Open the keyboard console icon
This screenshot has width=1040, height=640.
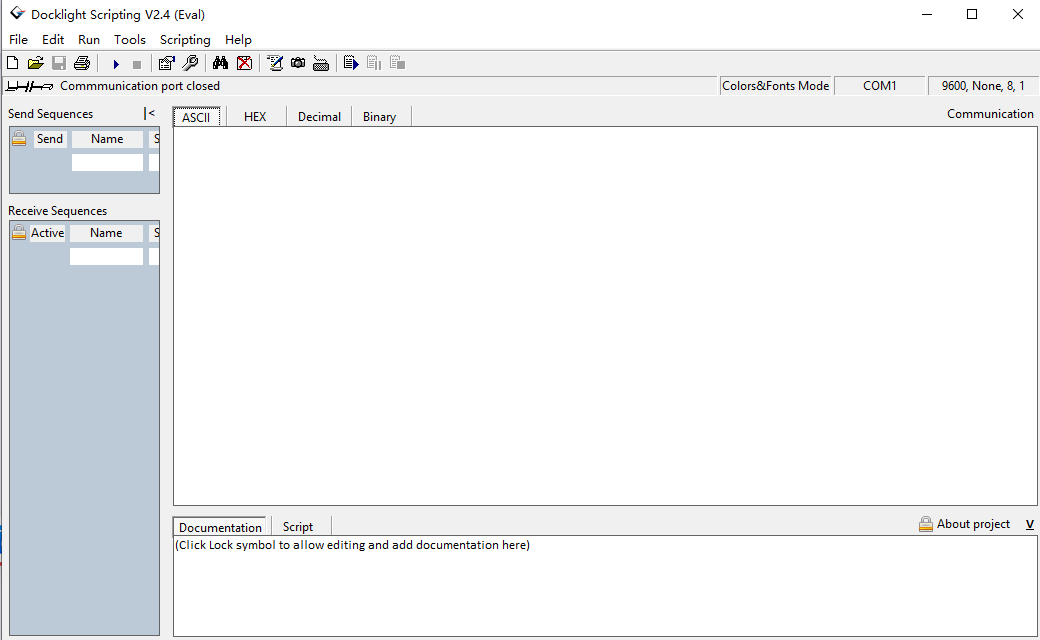321,64
